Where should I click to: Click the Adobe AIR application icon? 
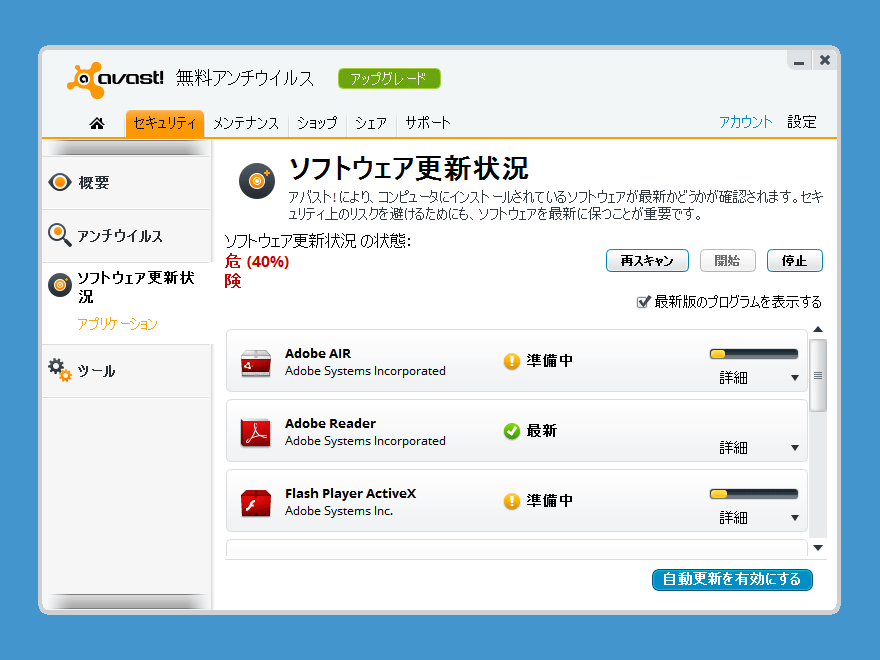pos(256,363)
